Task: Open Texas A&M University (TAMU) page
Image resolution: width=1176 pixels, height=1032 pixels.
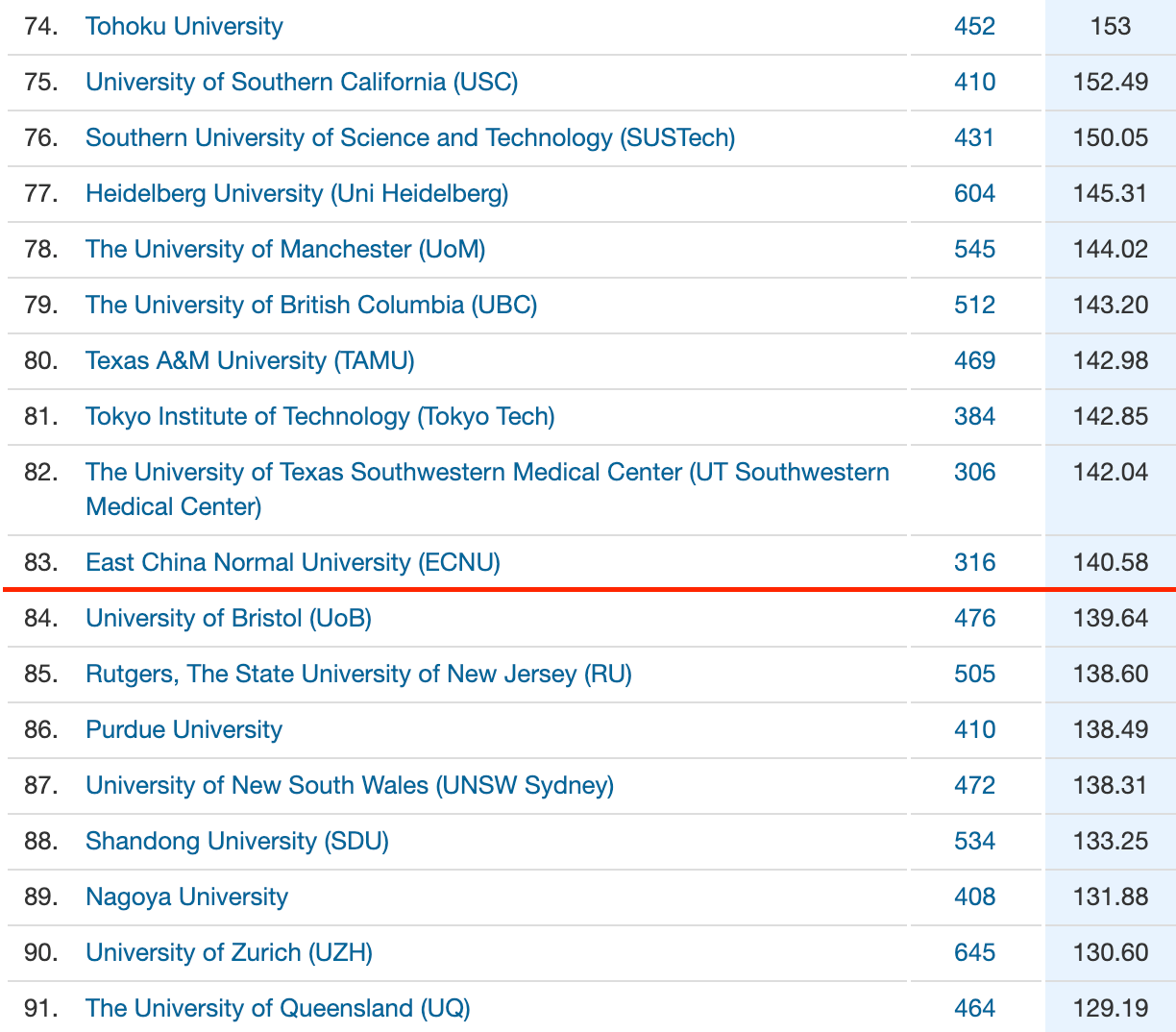Action: click(250, 360)
